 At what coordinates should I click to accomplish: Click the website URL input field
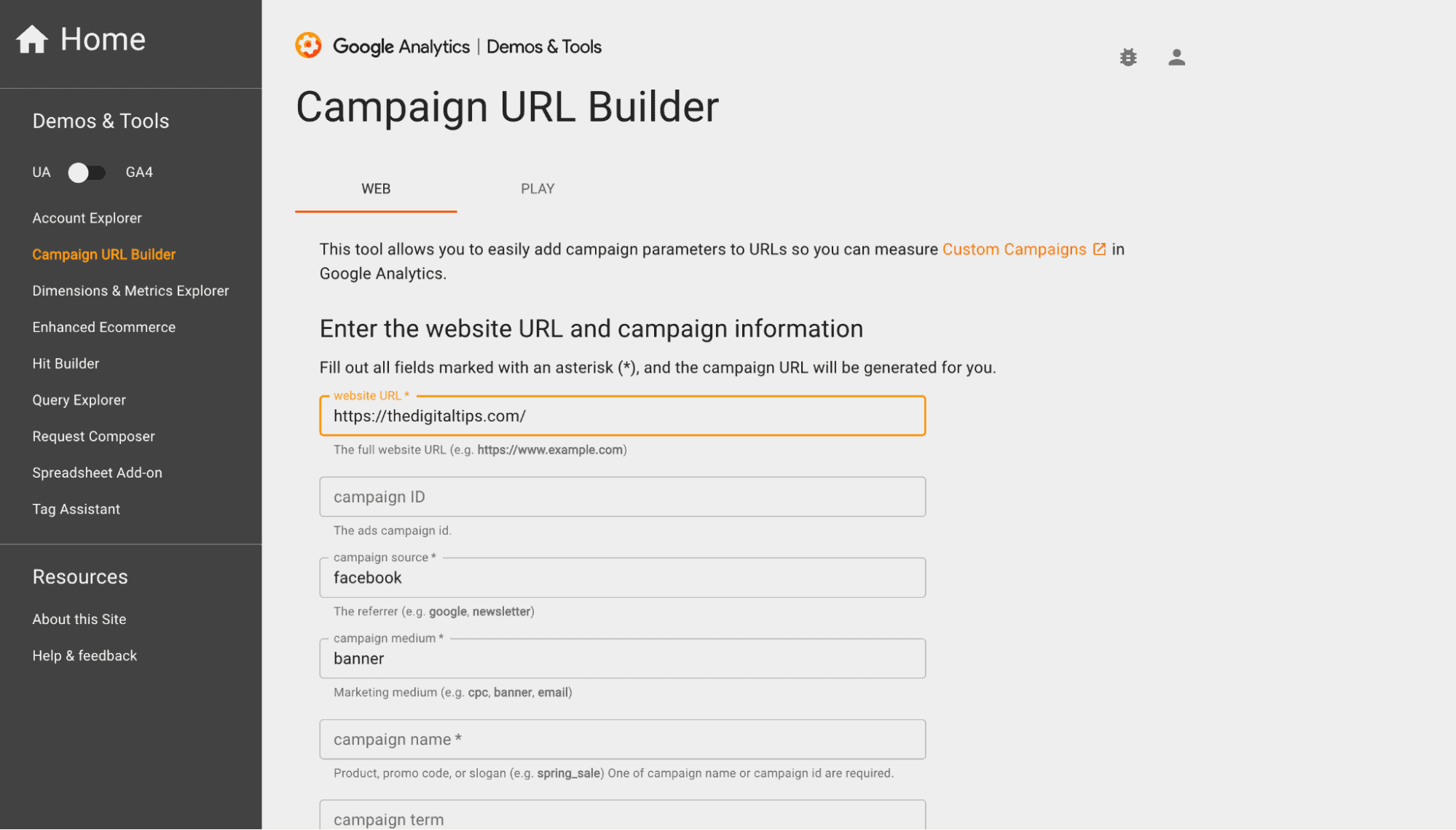pyautogui.click(x=622, y=416)
